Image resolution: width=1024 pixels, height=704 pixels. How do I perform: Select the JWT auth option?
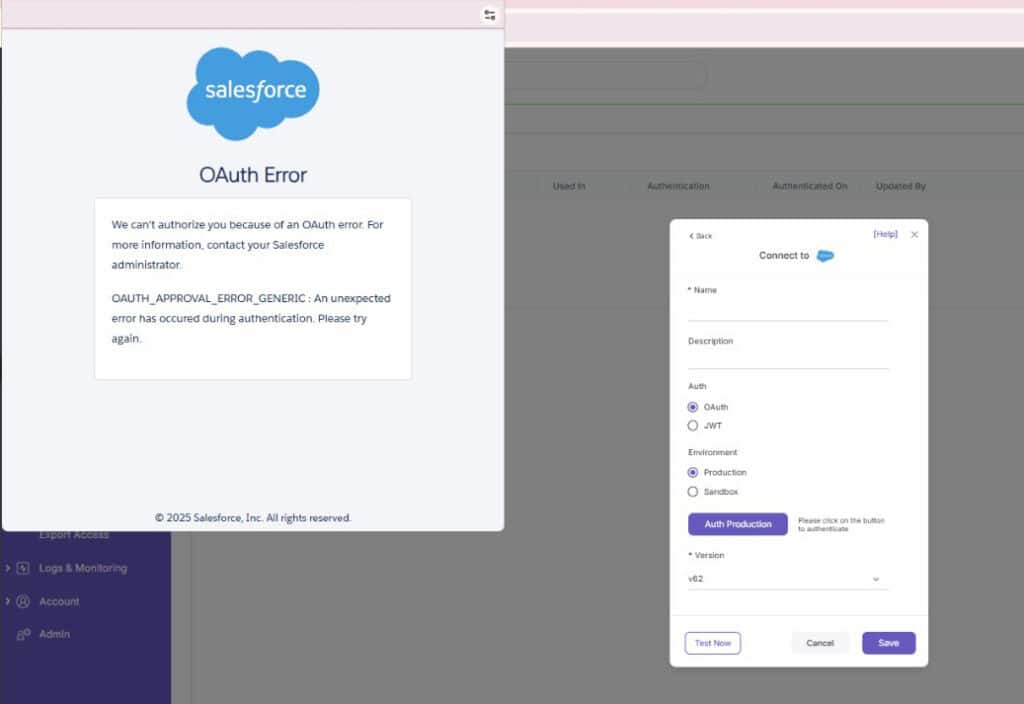(x=693, y=426)
